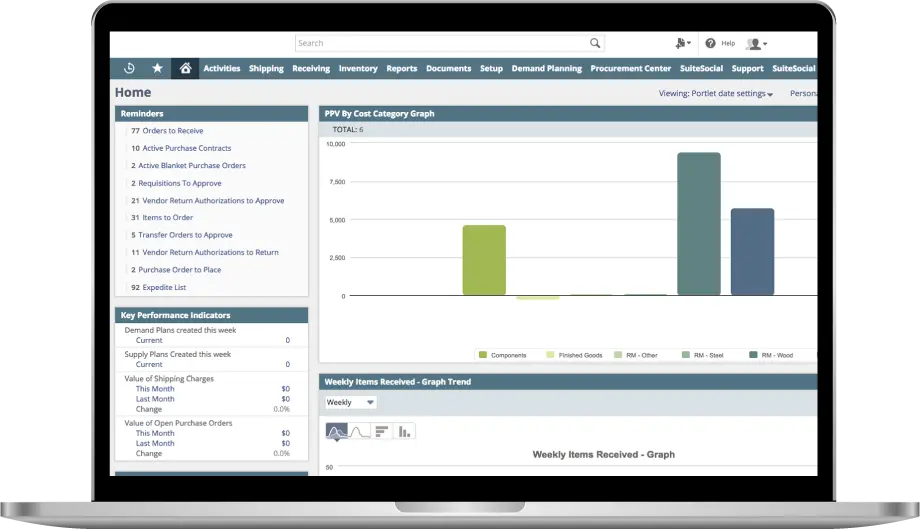The image size is (920, 529).
Task: Select the horizontal bar chart icon
Action: tap(381, 432)
